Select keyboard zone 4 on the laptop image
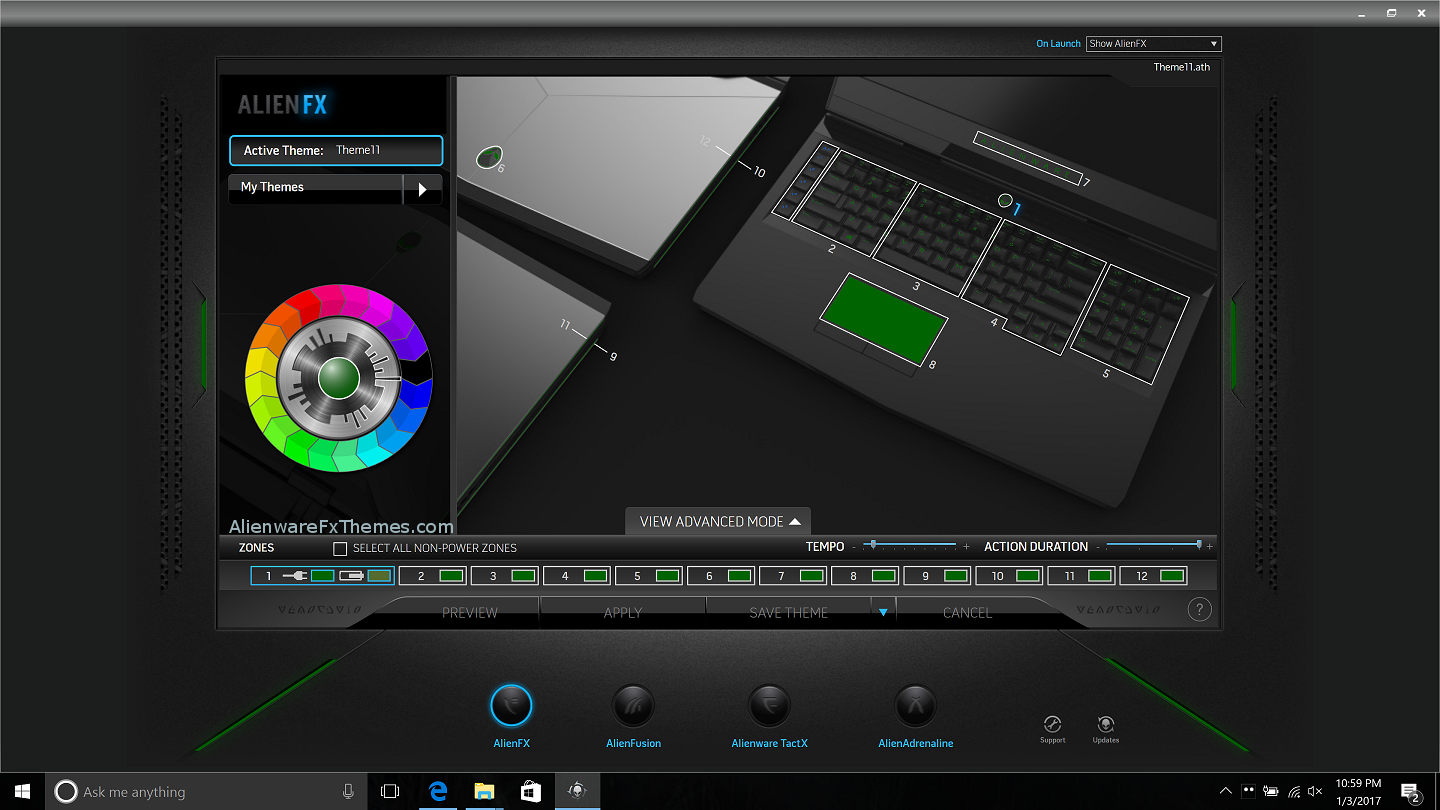 (x=1033, y=286)
